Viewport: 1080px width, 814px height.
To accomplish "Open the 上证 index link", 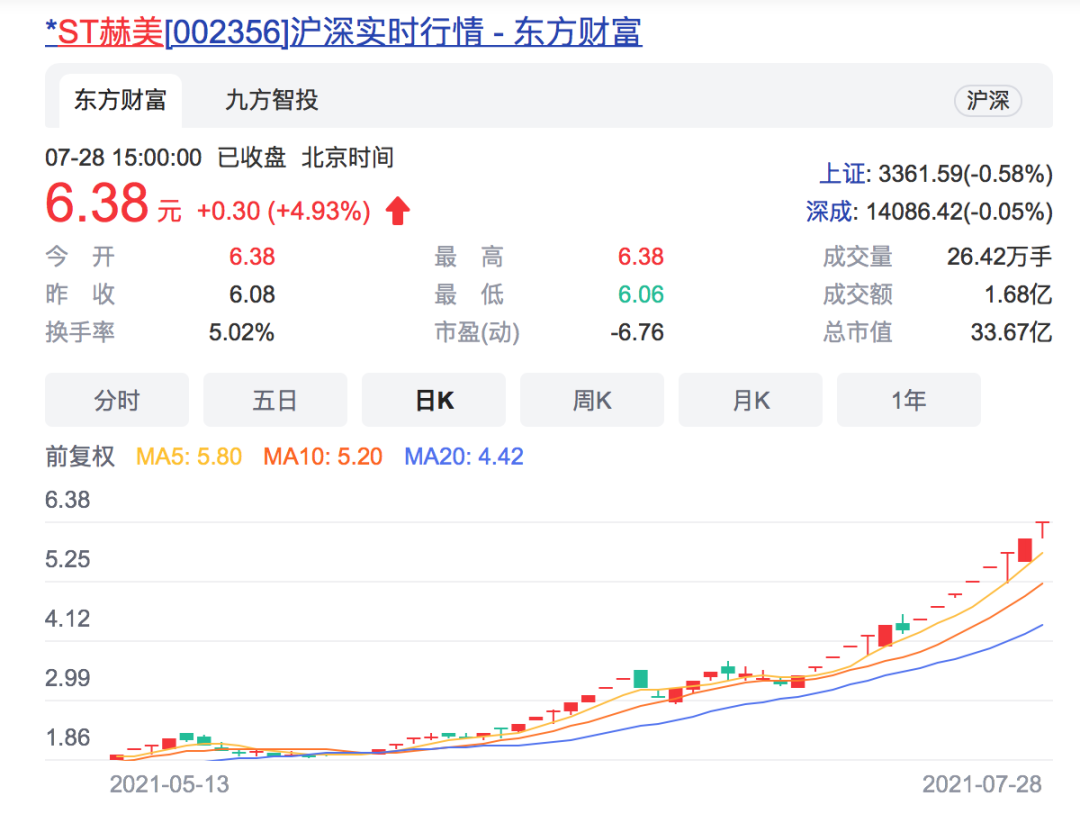I will click(x=842, y=174).
